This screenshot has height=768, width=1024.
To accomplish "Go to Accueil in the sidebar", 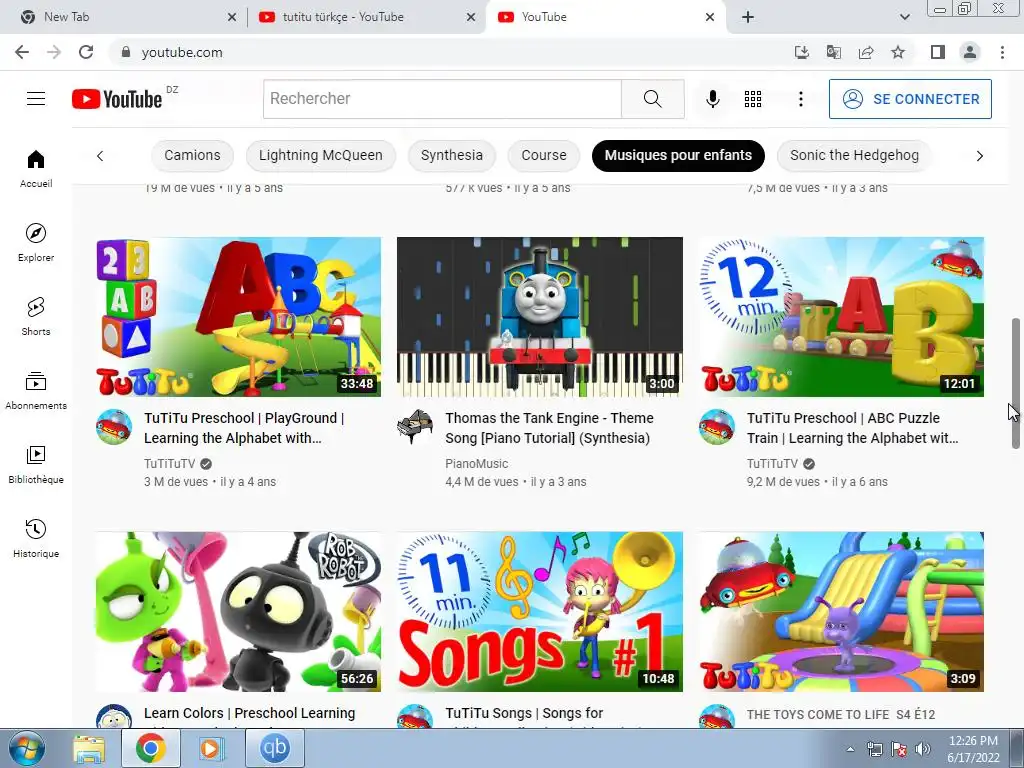I will coord(36,168).
